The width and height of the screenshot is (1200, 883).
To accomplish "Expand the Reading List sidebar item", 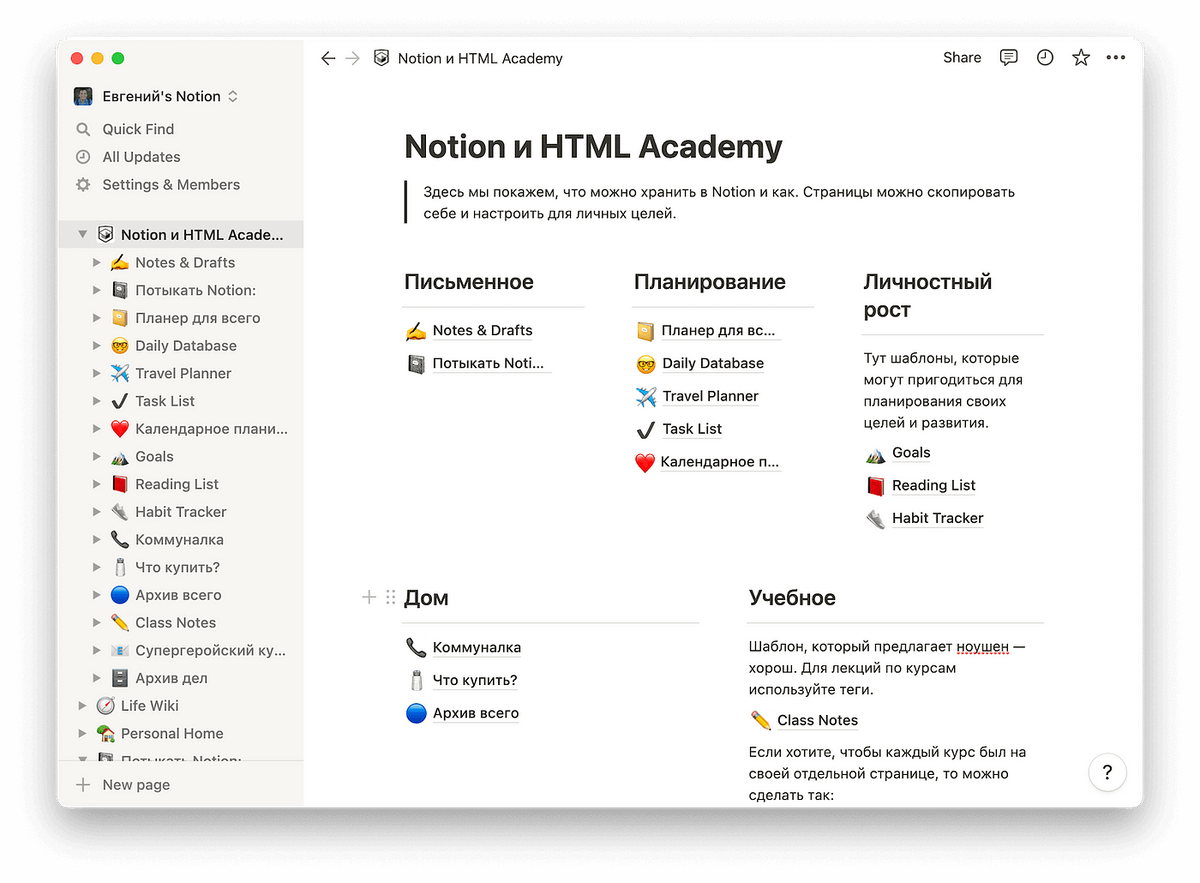I will coord(97,484).
